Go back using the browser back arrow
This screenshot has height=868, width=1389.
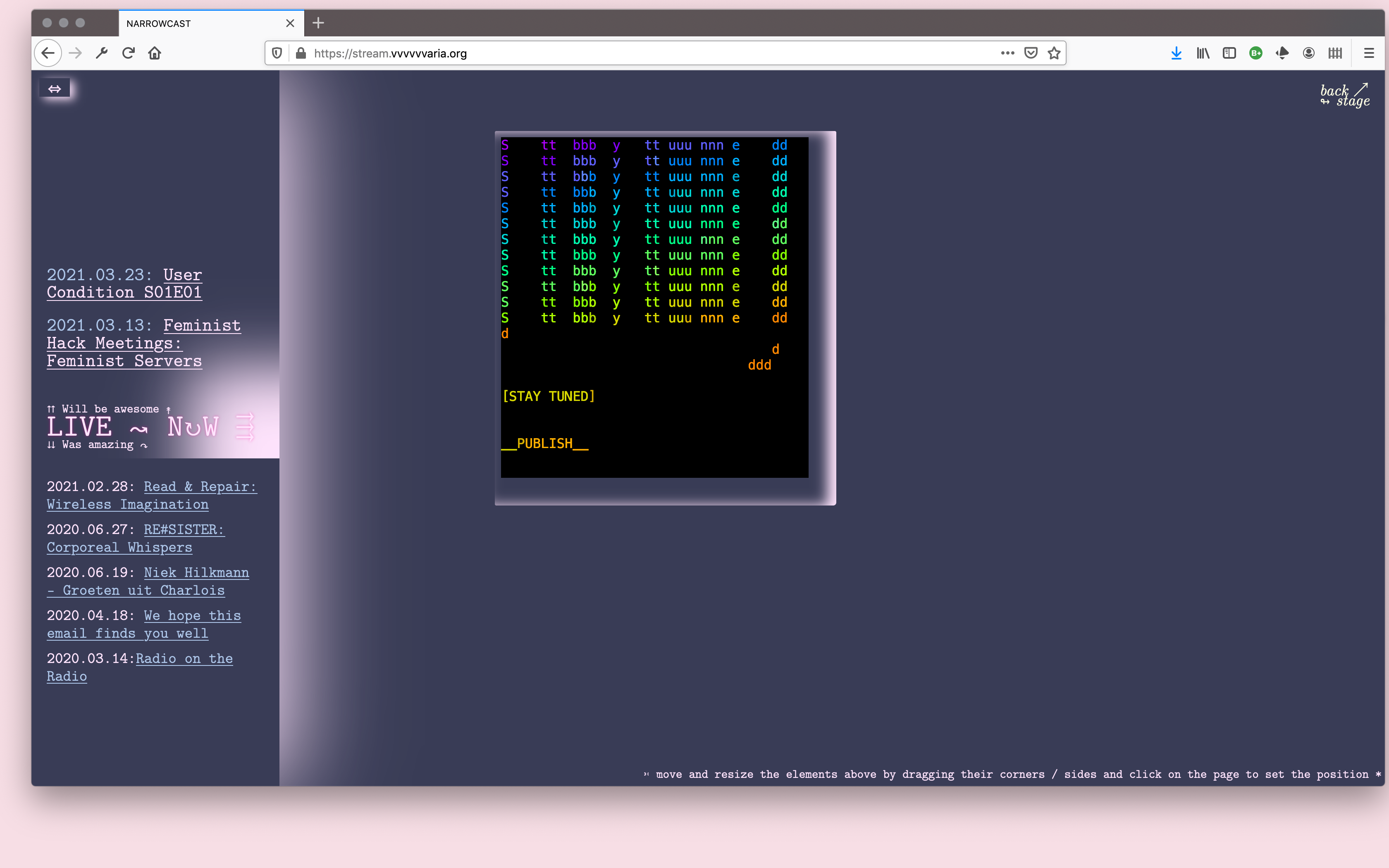(48, 53)
